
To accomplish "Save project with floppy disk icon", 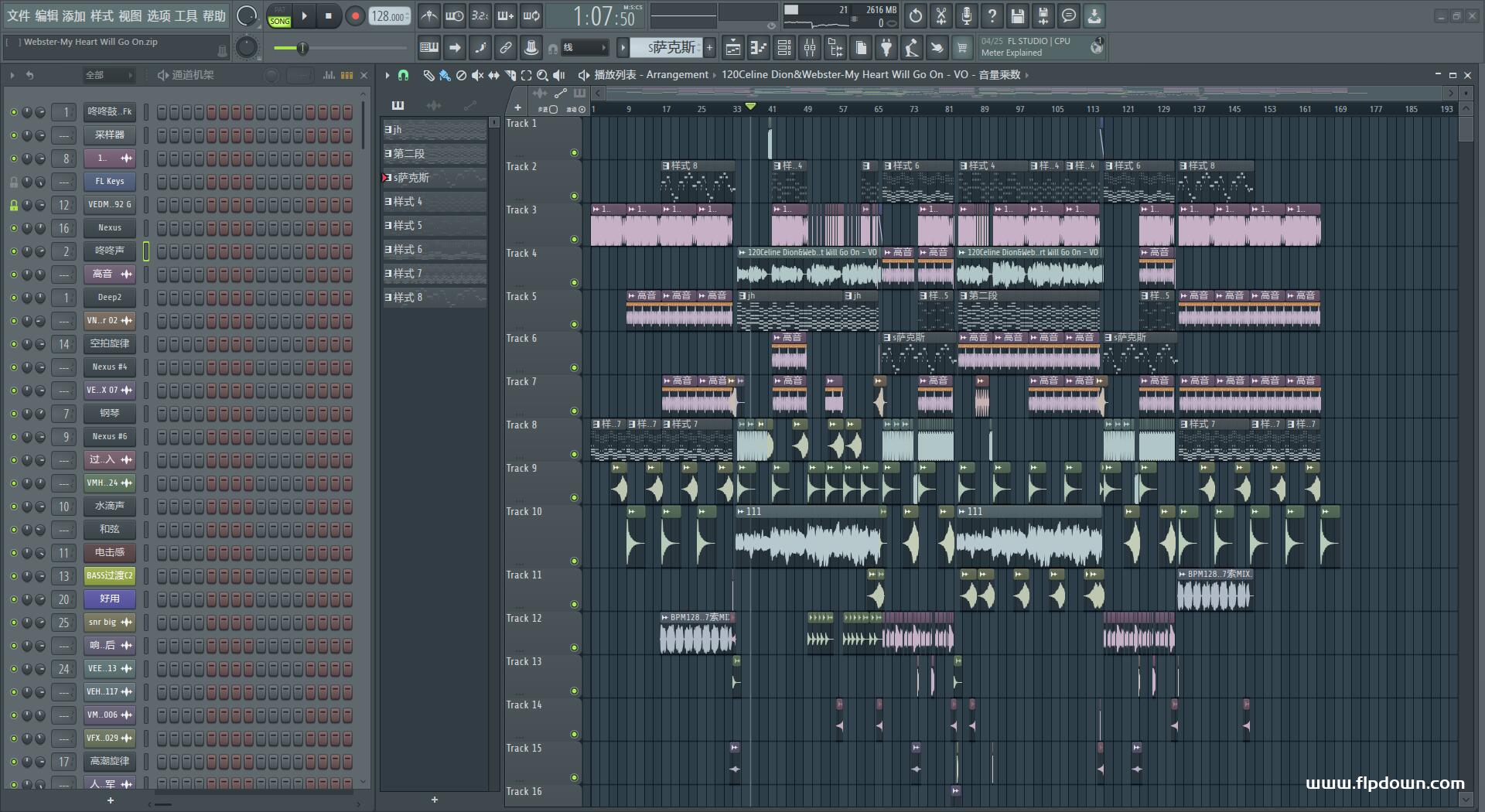I will (1017, 15).
